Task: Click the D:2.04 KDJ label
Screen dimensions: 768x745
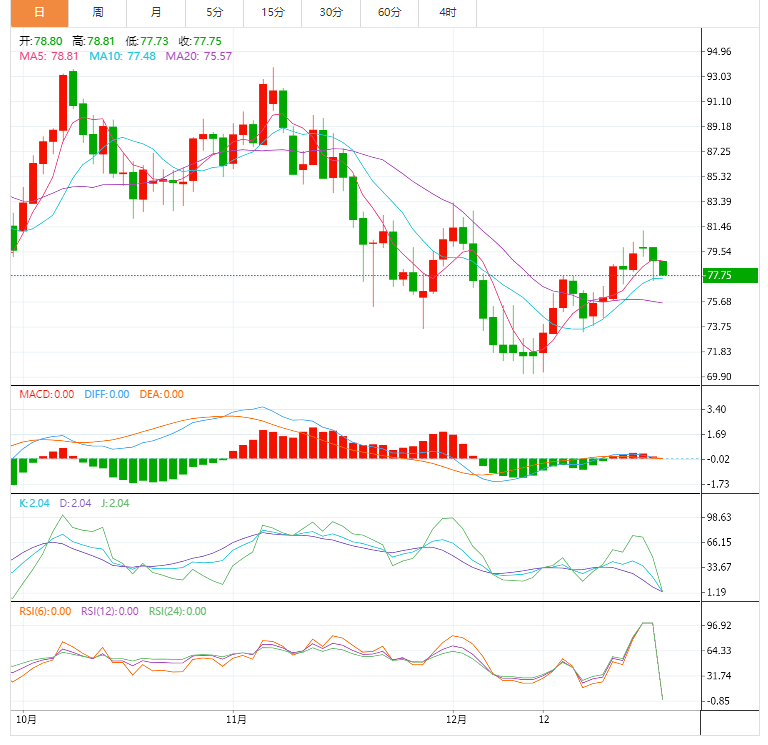Action: click(x=75, y=503)
